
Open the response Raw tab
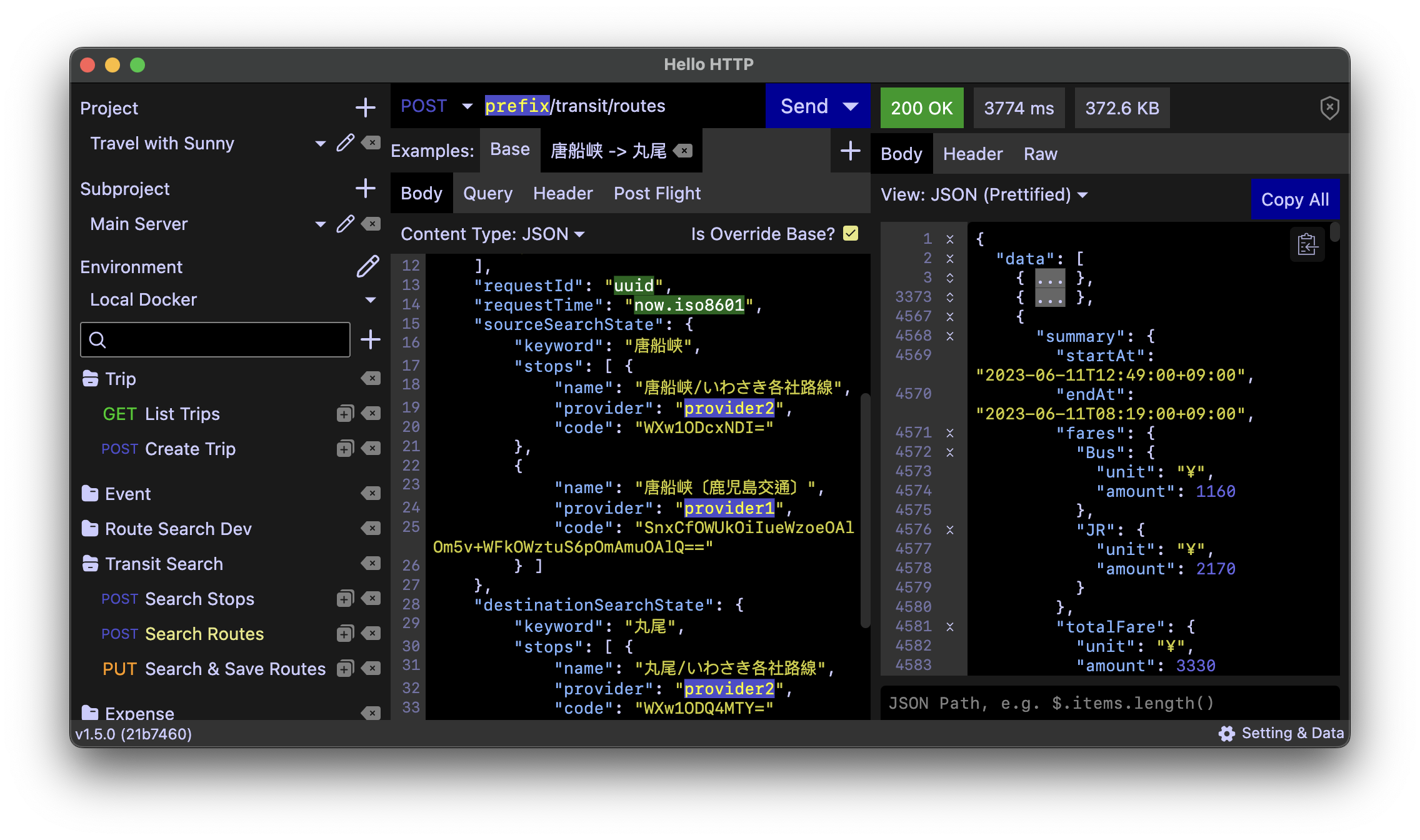pyautogui.click(x=1040, y=154)
